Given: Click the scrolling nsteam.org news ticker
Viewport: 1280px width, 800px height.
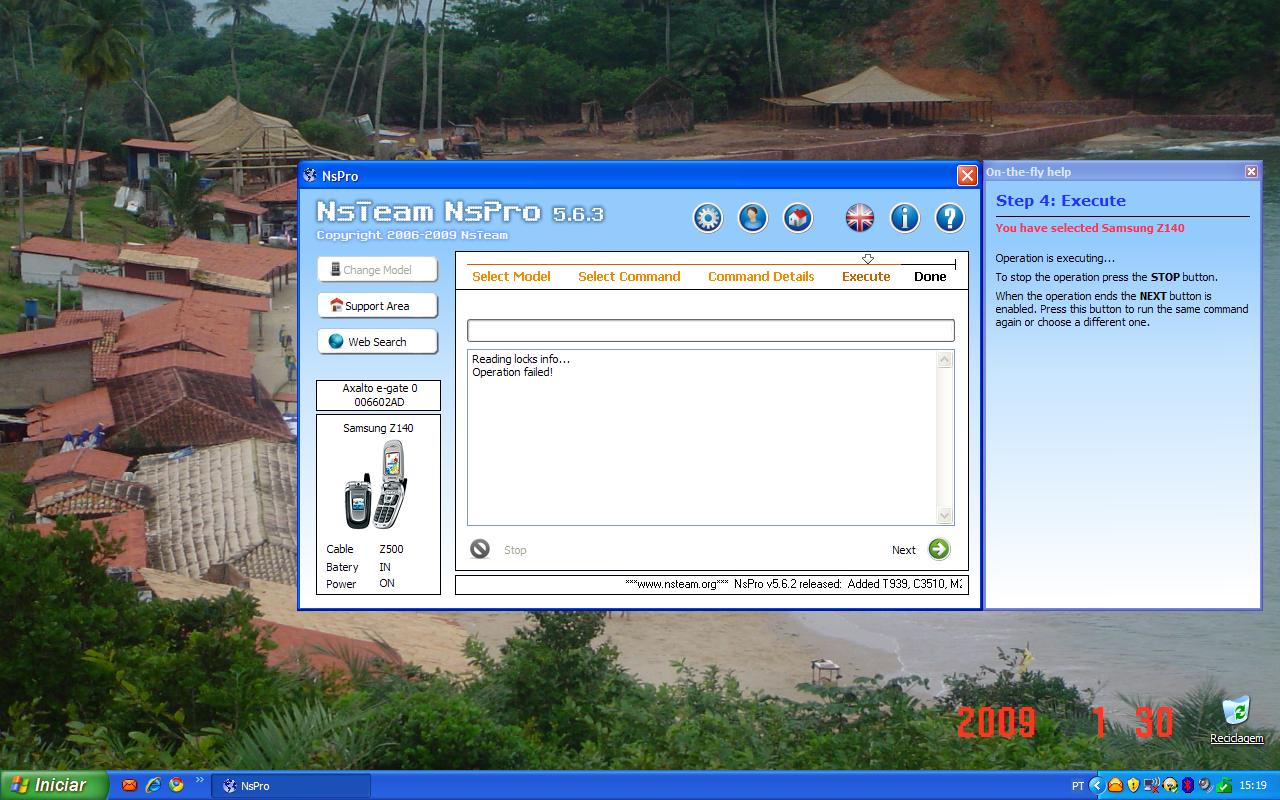Looking at the screenshot, I should (x=711, y=584).
